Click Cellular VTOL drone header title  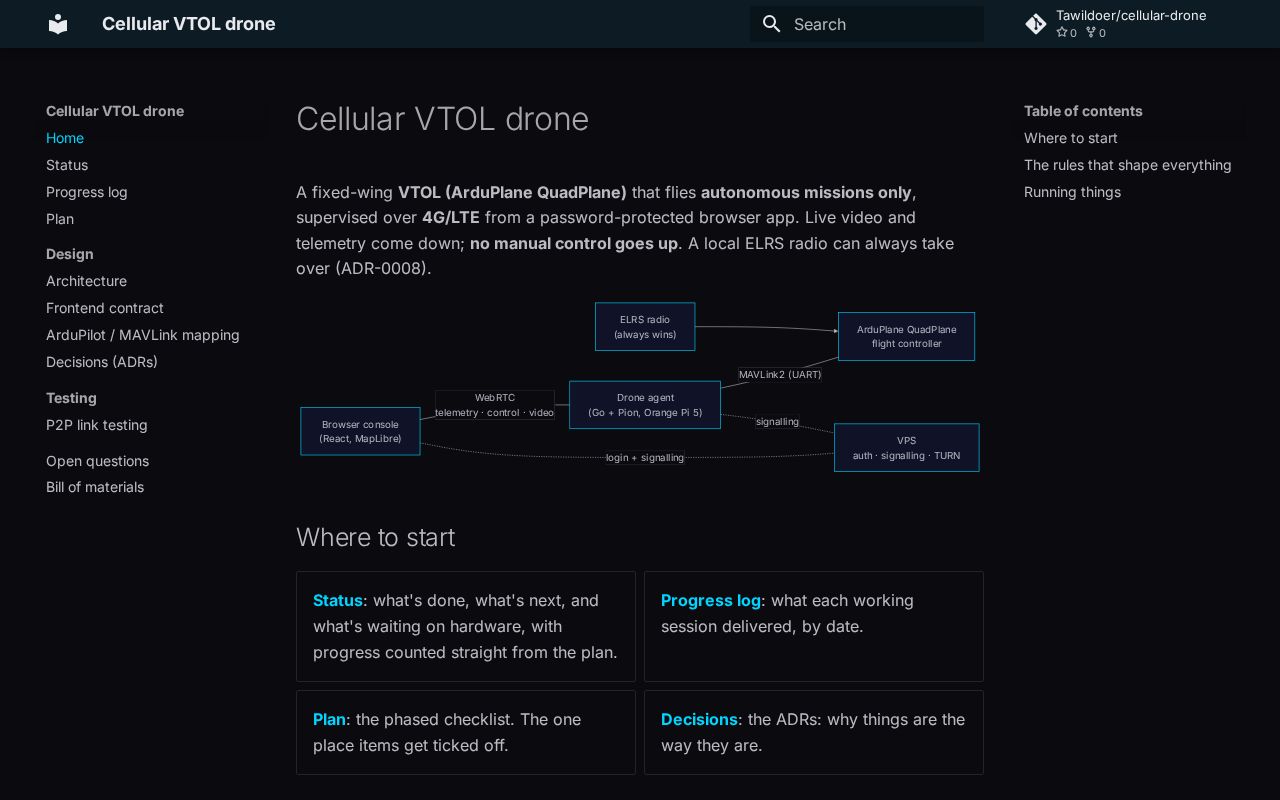189,24
